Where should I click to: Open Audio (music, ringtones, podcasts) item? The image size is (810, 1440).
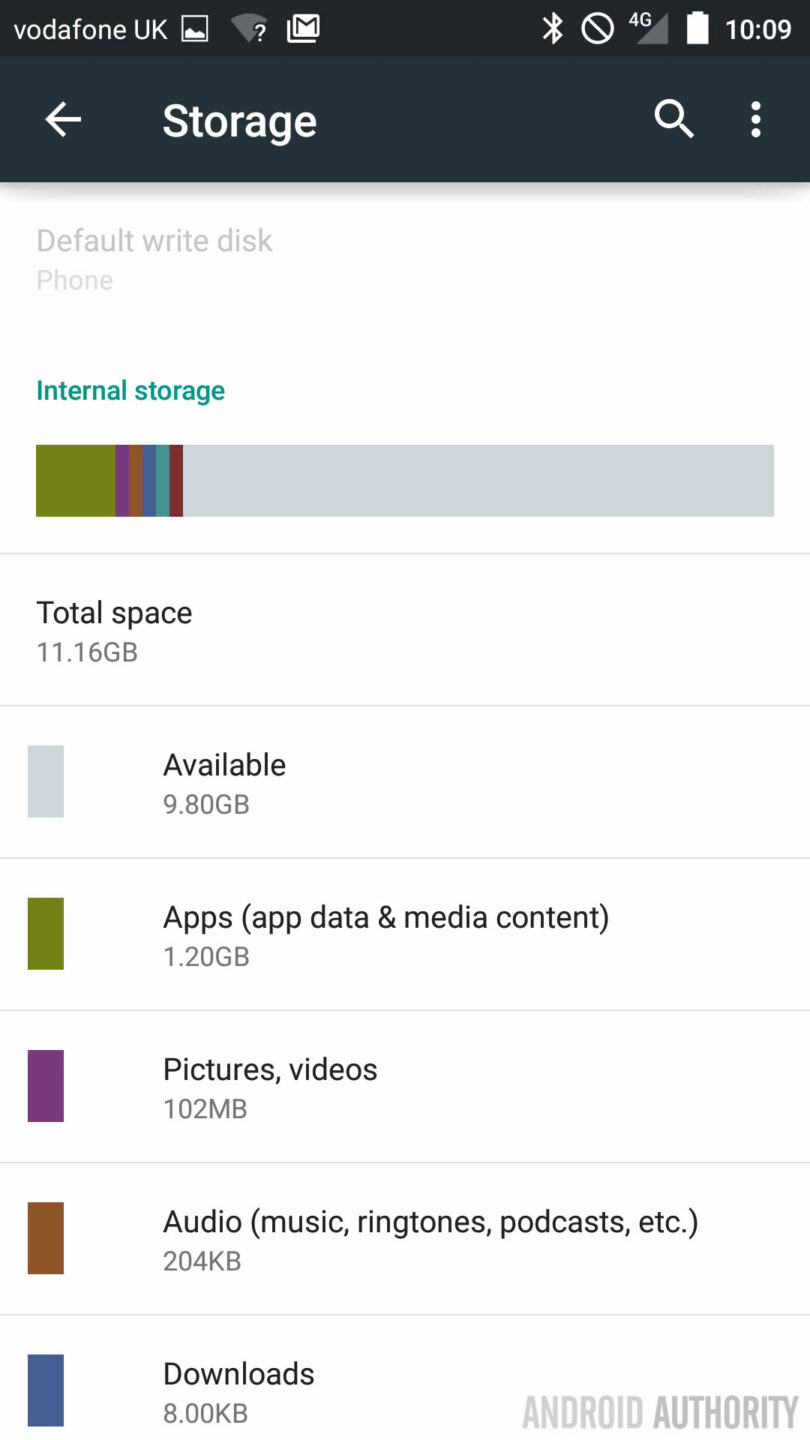click(x=405, y=1239)
